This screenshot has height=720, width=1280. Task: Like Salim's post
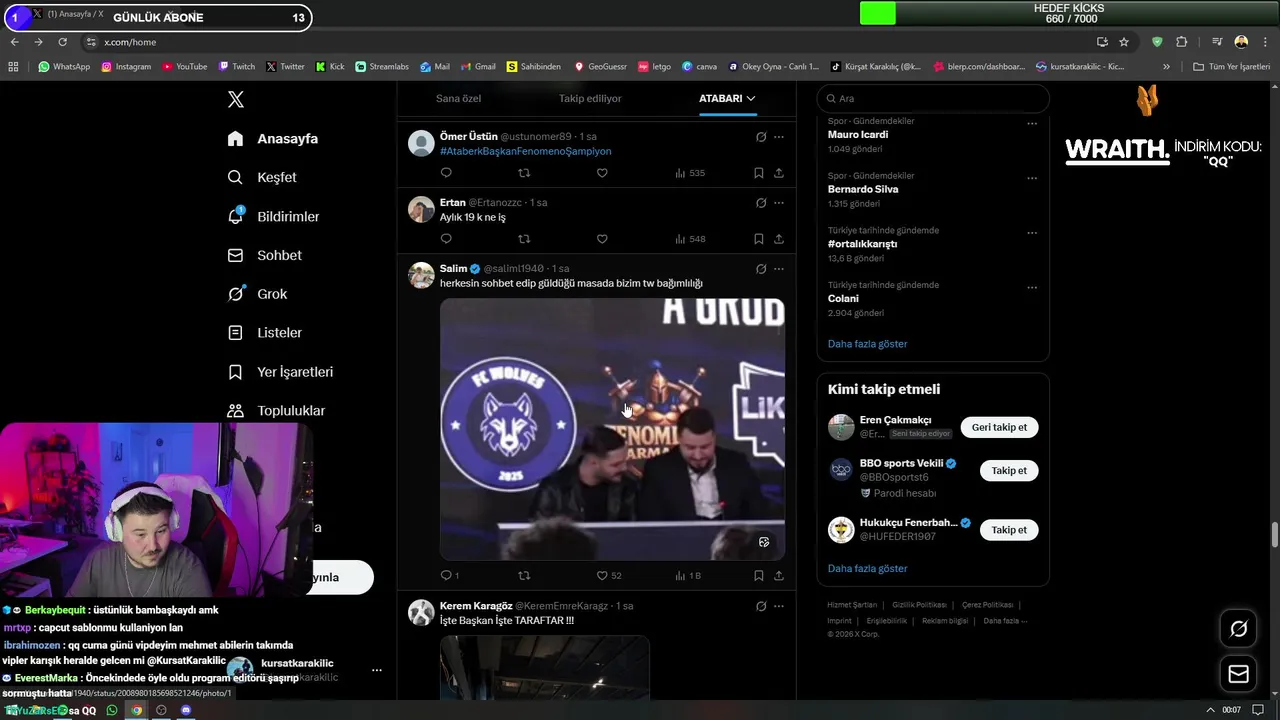point(602,575)
